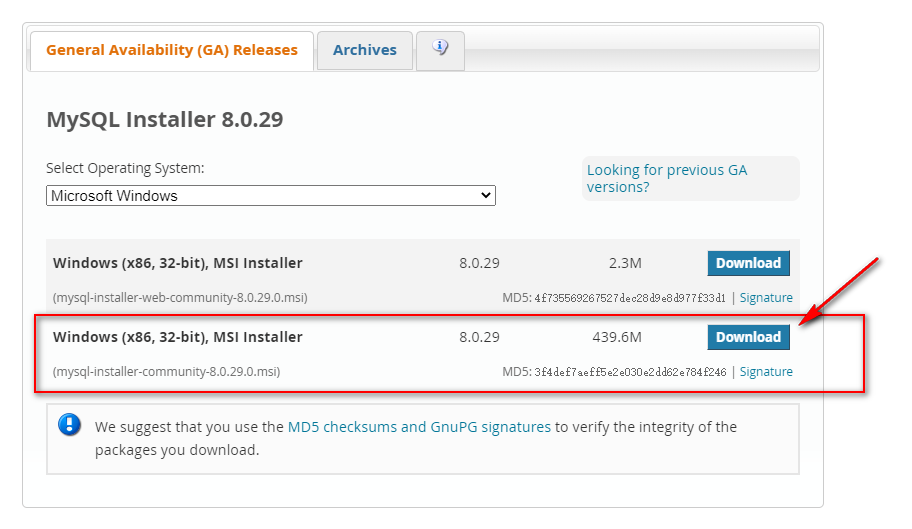Click the blue exclamation info icon
This screenshot has width=912, height=529.
click(x=69, y=425)
